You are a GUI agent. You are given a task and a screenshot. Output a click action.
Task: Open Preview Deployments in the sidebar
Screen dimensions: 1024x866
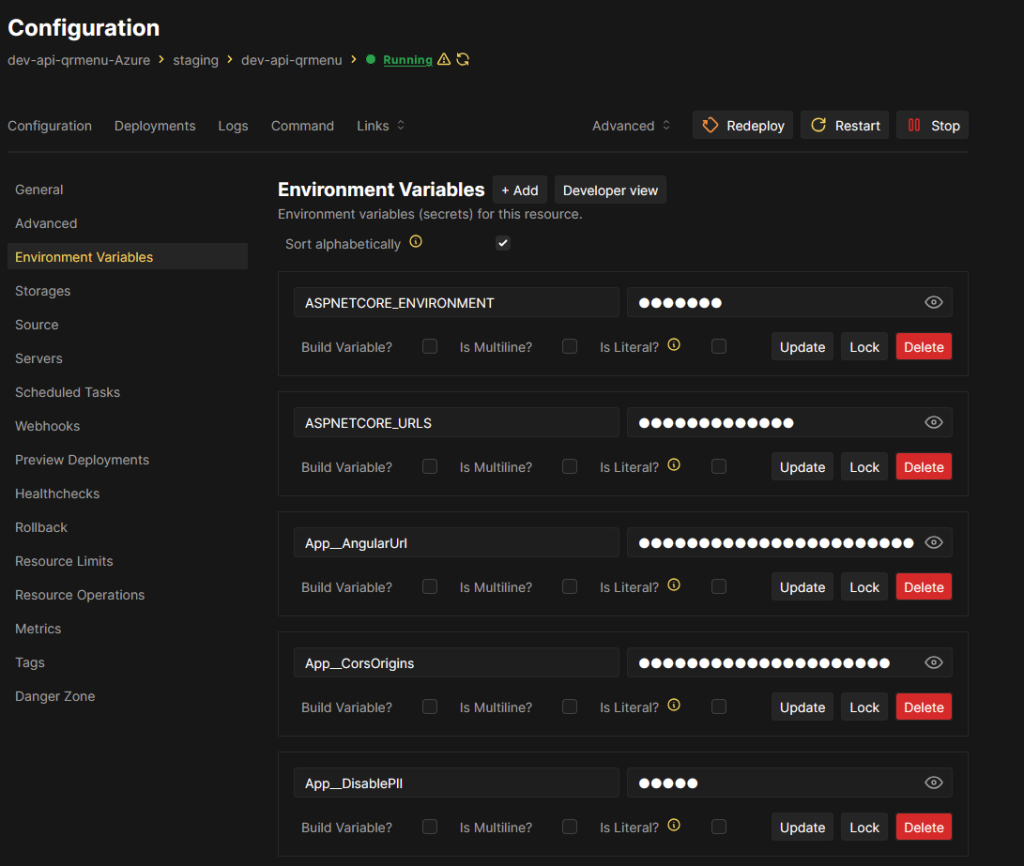[x=82, y=460]
